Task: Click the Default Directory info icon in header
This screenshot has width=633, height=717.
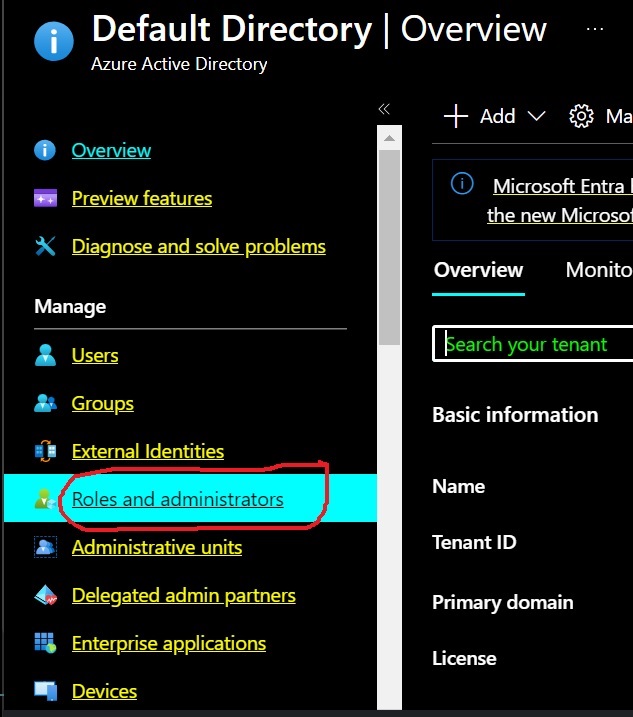Action: (x=54, y=41)
